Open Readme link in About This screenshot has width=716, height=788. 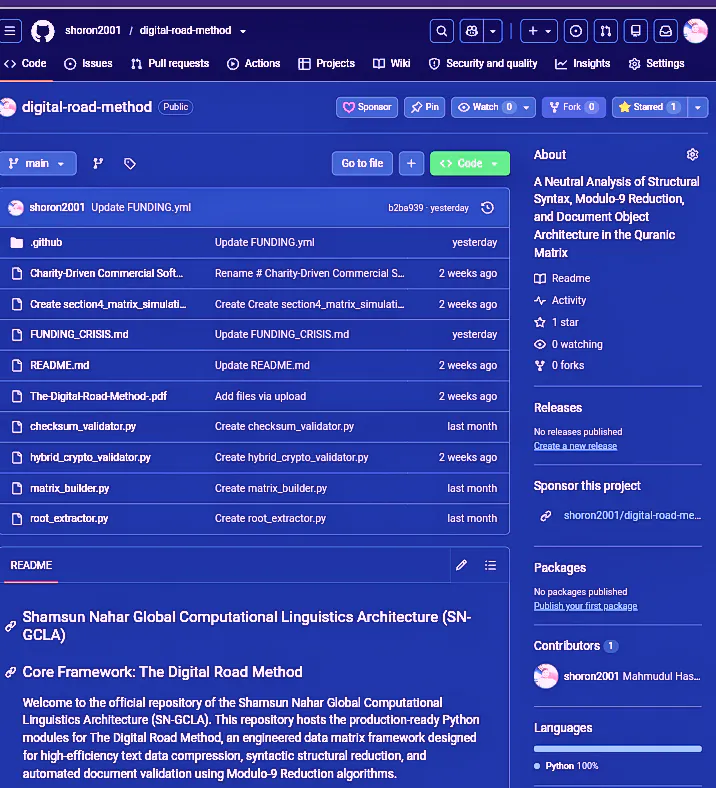point(562,278)
